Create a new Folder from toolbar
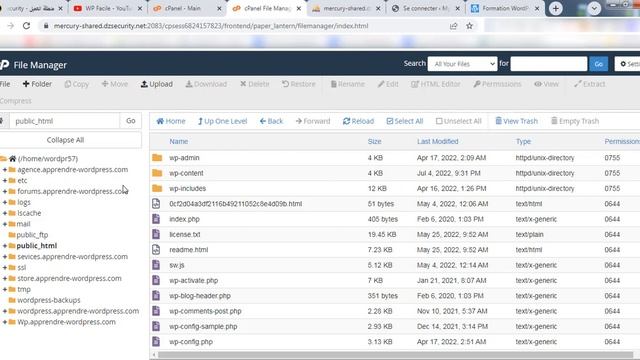This screenshot has width=640, height=360. [37, 84]
